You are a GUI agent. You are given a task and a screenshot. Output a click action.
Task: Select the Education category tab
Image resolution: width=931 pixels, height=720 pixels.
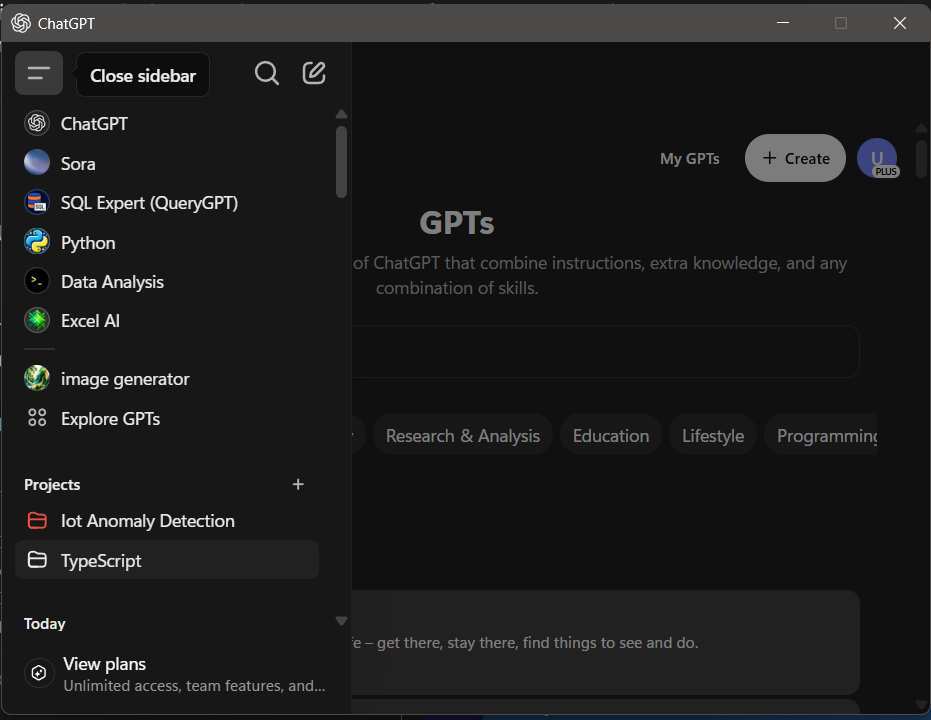(x=610, y=436)
